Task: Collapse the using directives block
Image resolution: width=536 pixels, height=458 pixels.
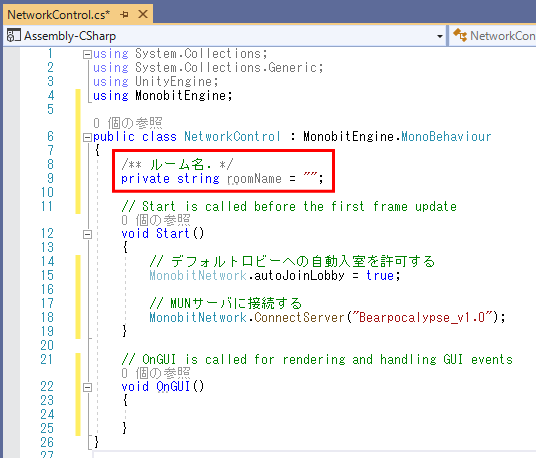Action: [88, 54]
